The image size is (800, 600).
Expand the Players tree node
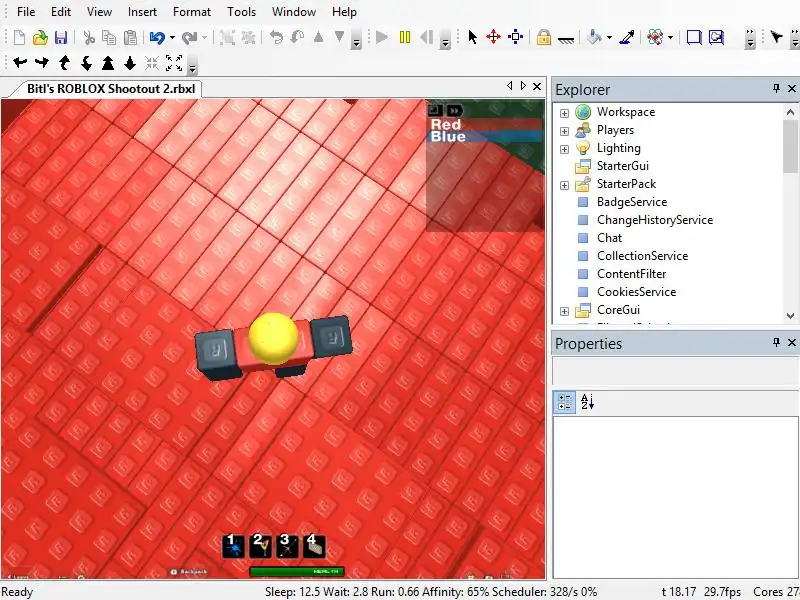pyautogui.click(x=564, y=131)
